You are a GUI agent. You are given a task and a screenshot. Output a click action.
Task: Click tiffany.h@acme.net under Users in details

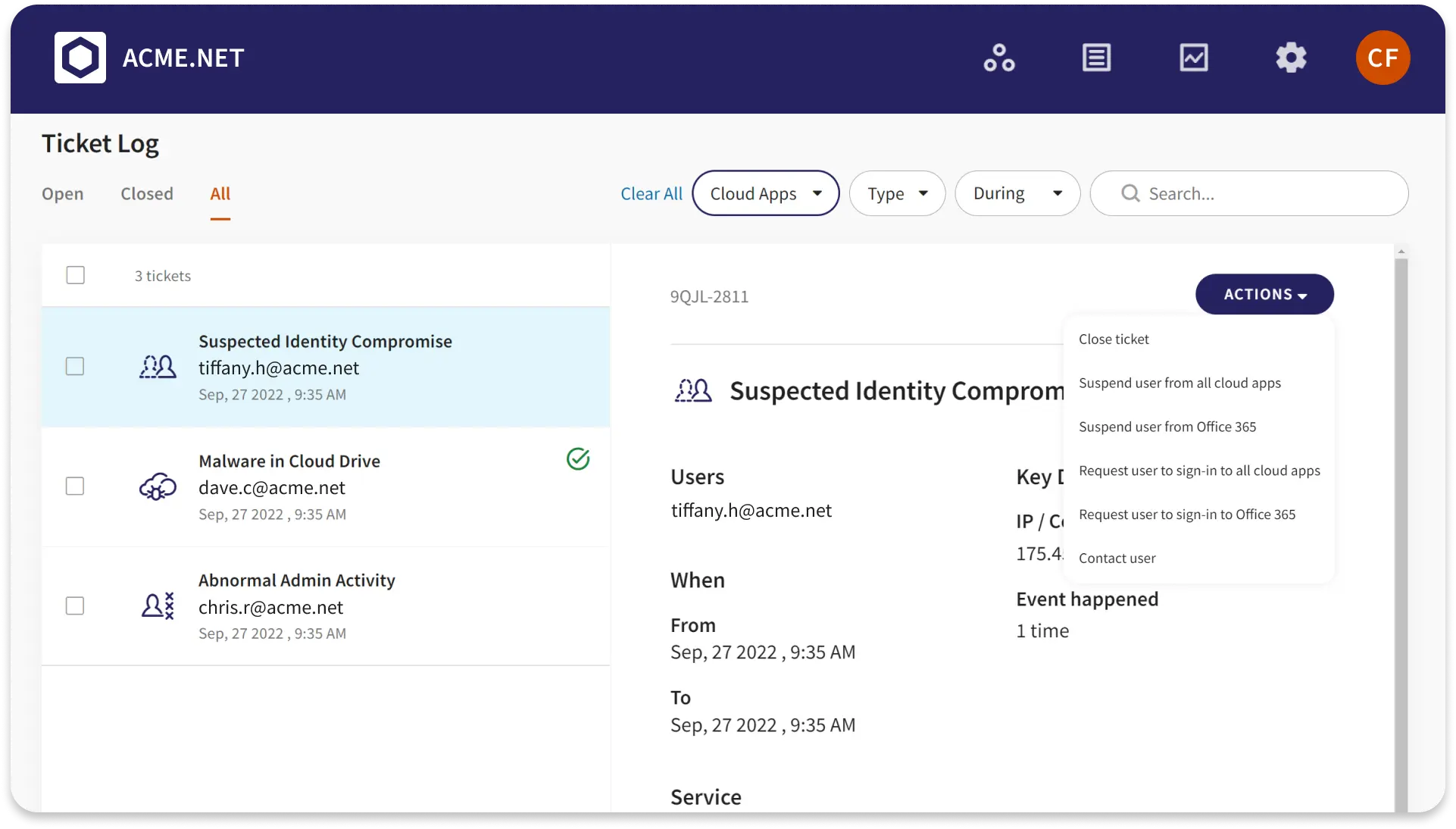[x=751, y=510]
